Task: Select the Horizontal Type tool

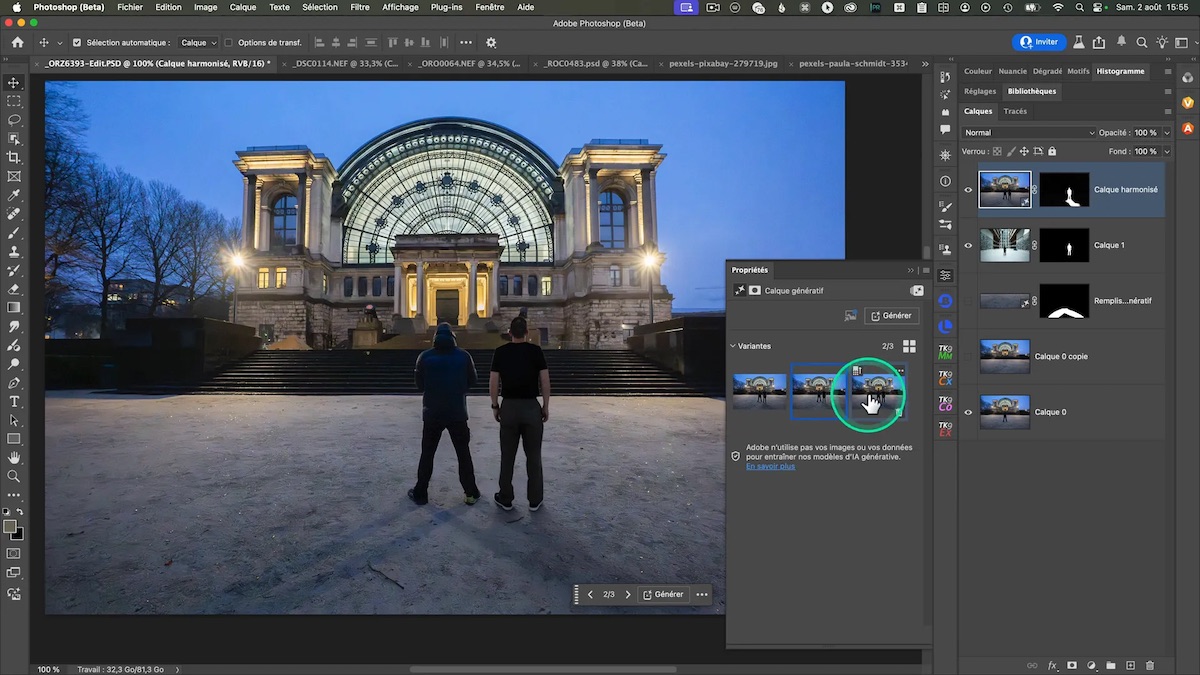Action: click(14, 401)
